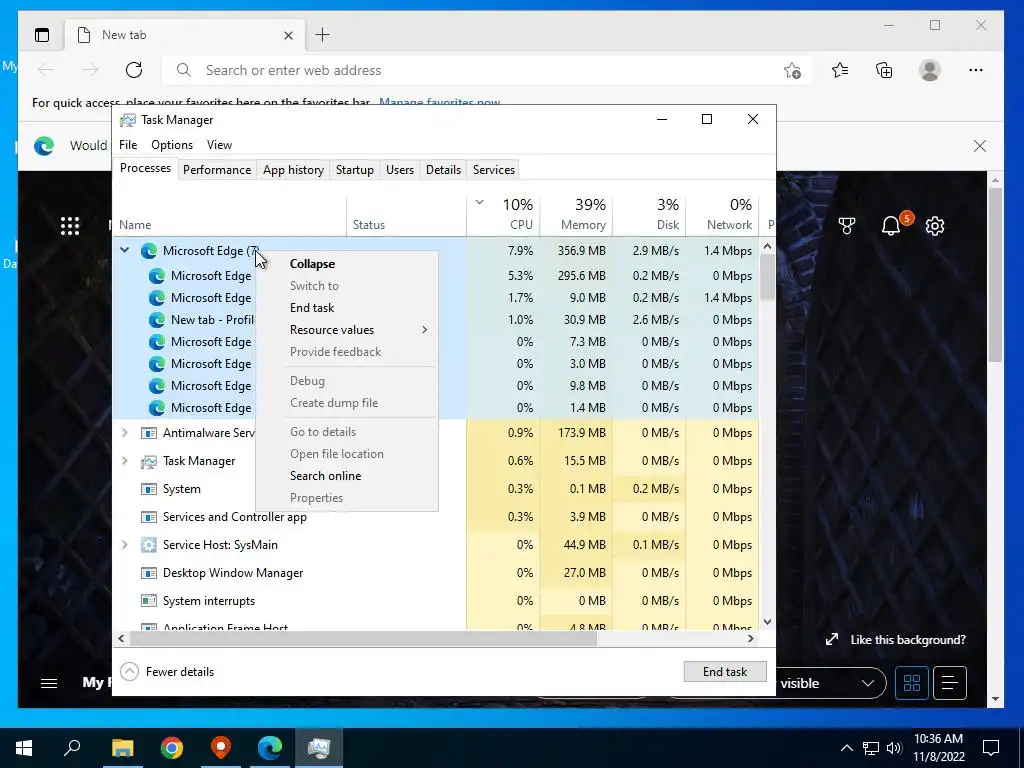1024x768 pixels.
Task: Click Manage favorites now link
Action: 440,103
